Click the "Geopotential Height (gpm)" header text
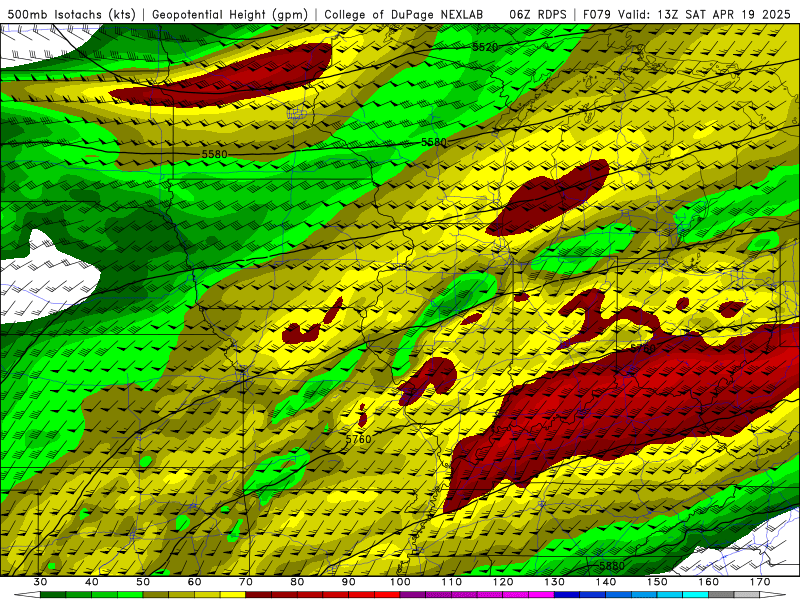Viewport: 800px width, 600px height. tap(230, 14)
